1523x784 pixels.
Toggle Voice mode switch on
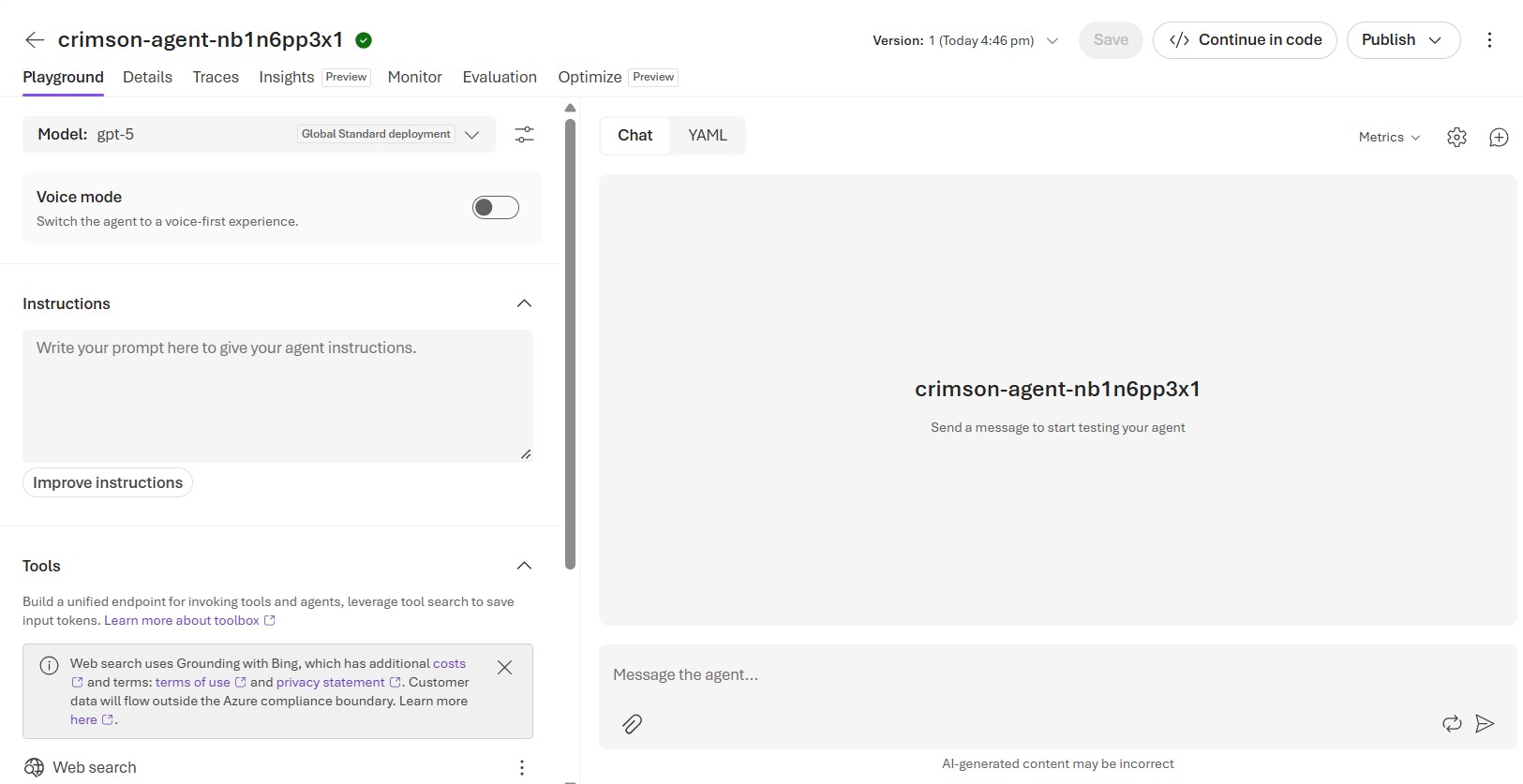click(496, 207)
